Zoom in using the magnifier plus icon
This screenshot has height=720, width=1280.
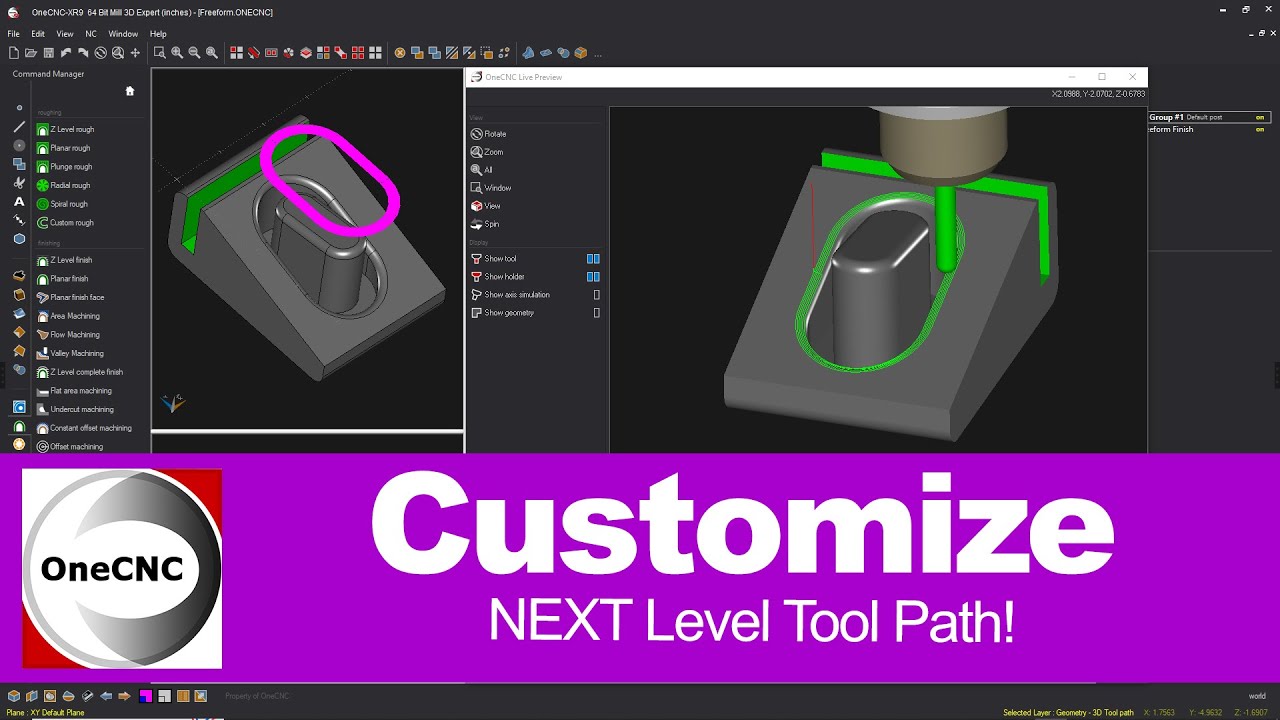177,53
